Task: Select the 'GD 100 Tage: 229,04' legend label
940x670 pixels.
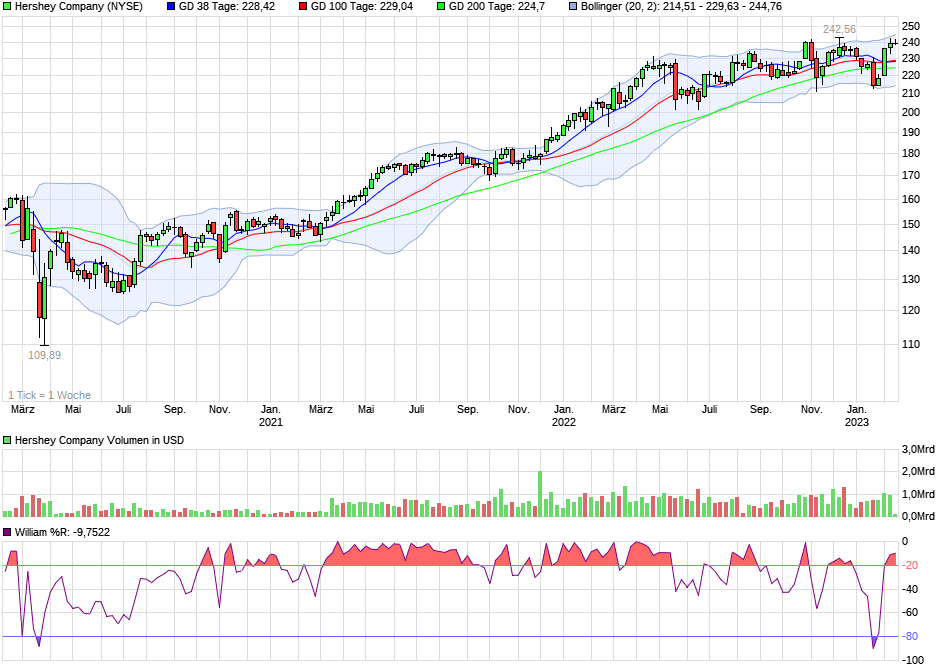Action: point(361,7)
